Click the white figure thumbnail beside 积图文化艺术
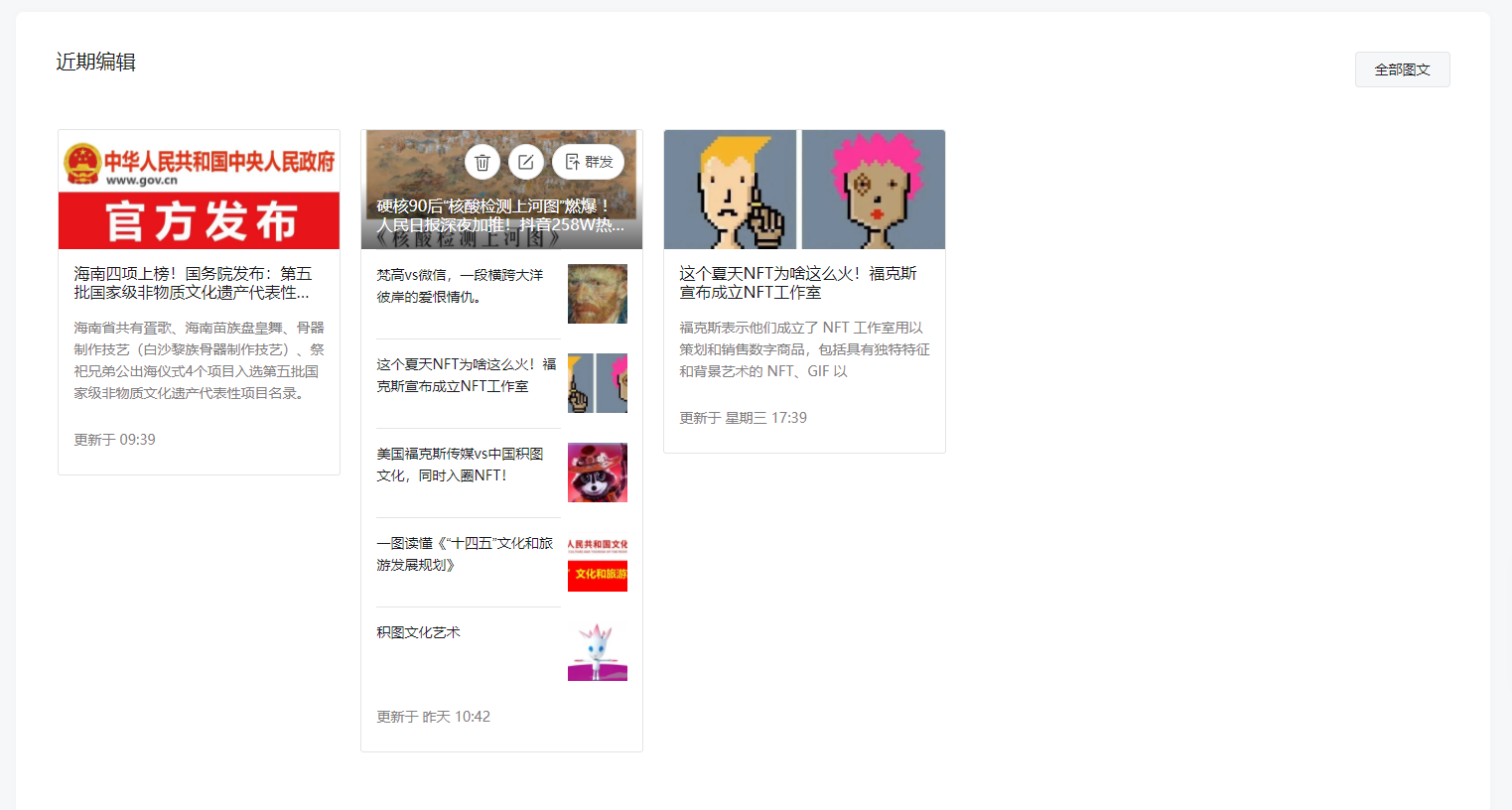 click(x=598, y=651)
